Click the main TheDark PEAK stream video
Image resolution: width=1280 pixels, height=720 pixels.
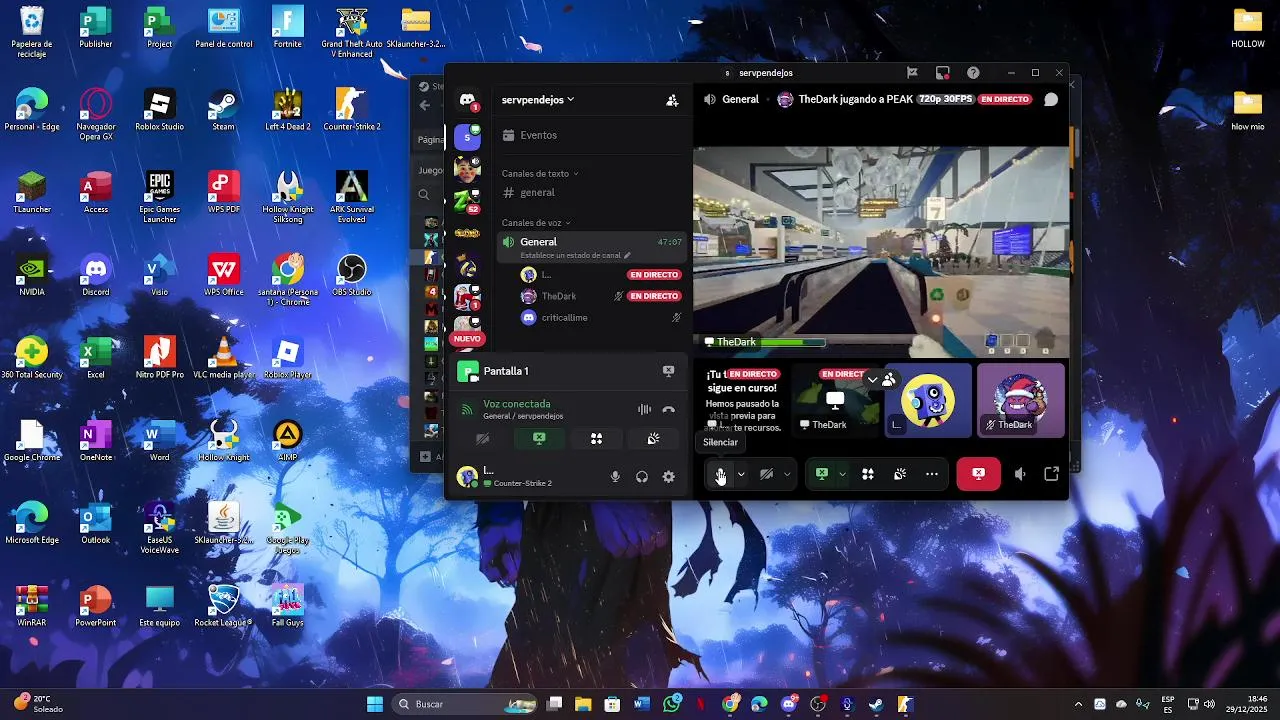(x=881, y=251)
